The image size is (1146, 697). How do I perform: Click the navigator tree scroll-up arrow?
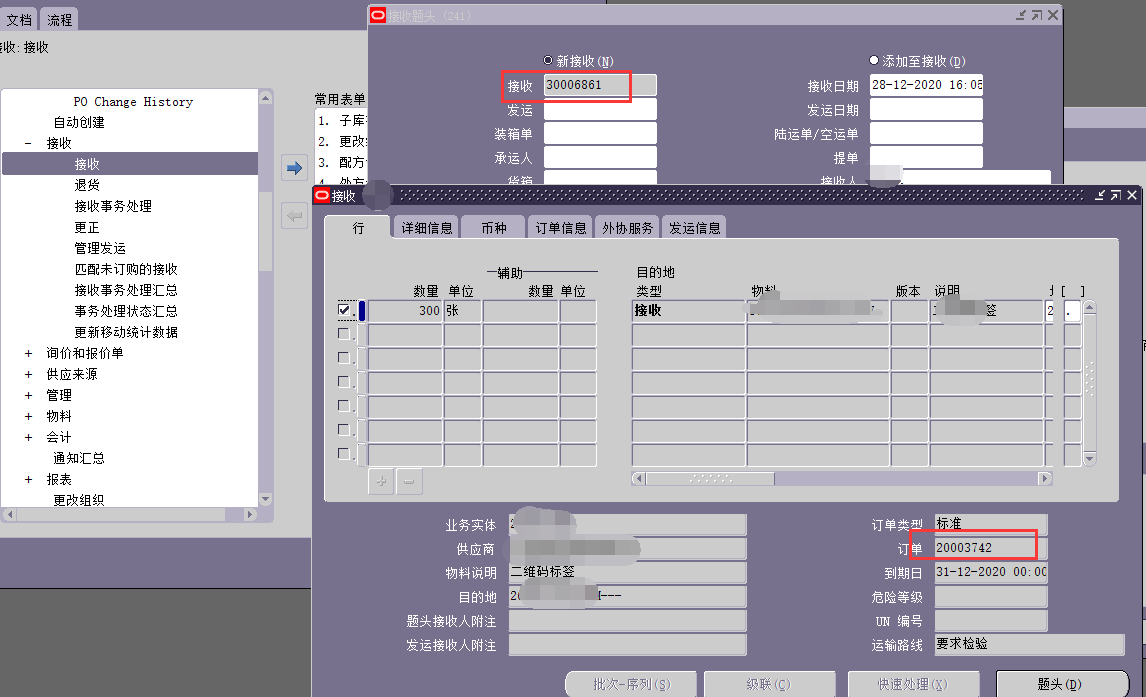(265, 97)
